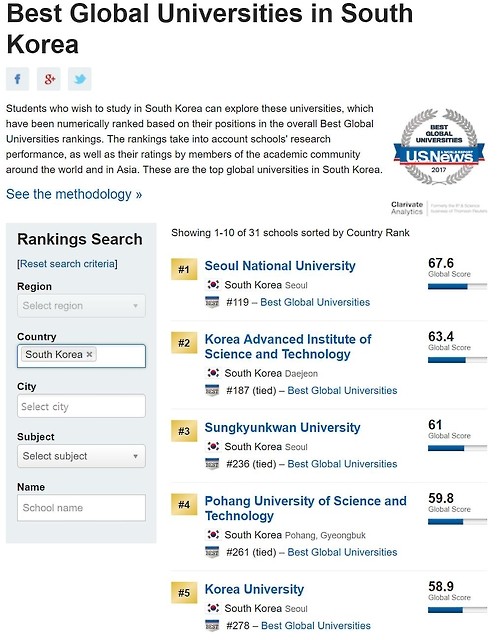The image size is (499, 640).
Task: Remove South Korea country filter tag
Action: [89, 354]
